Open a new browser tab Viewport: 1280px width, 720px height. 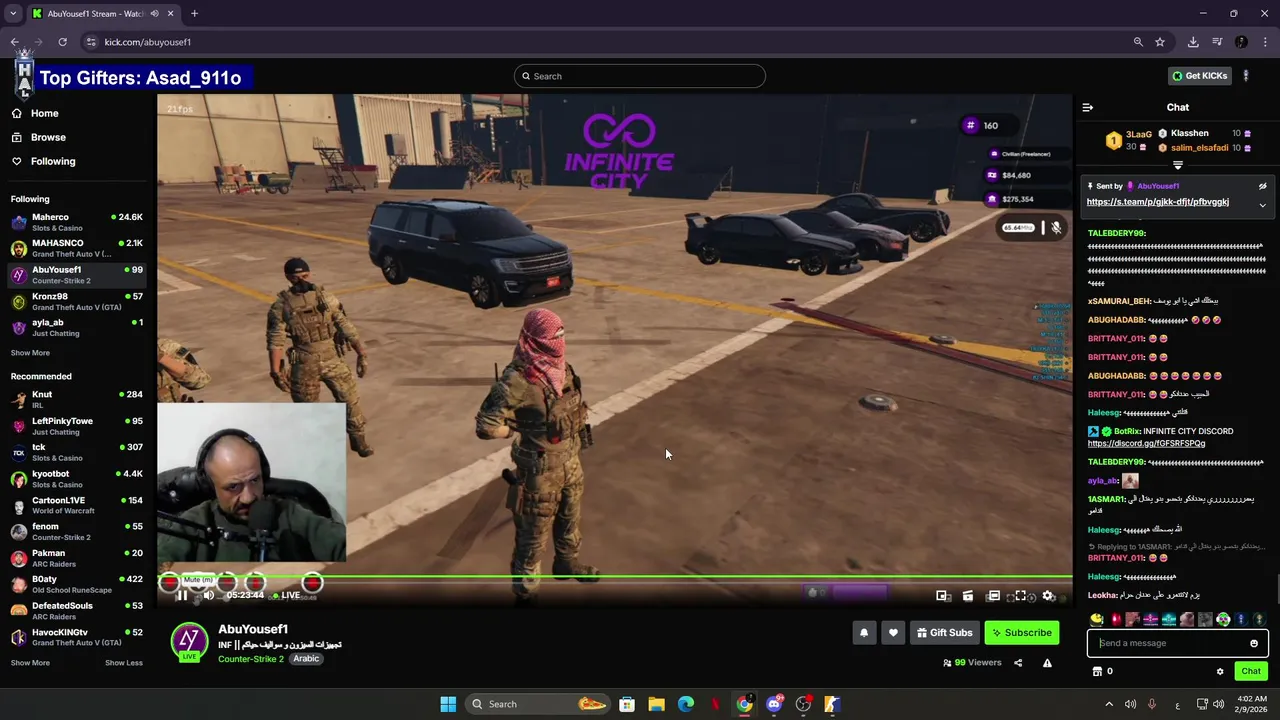(x=194, y=14)
